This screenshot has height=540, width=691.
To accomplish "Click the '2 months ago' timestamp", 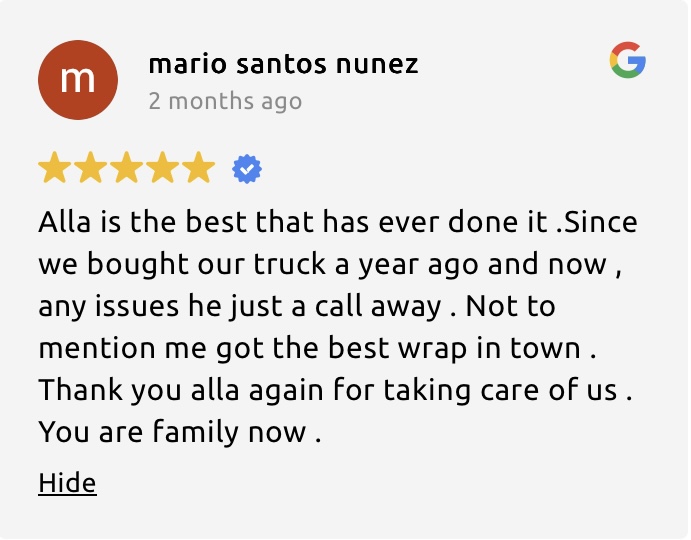I will [x=225, y=101].
